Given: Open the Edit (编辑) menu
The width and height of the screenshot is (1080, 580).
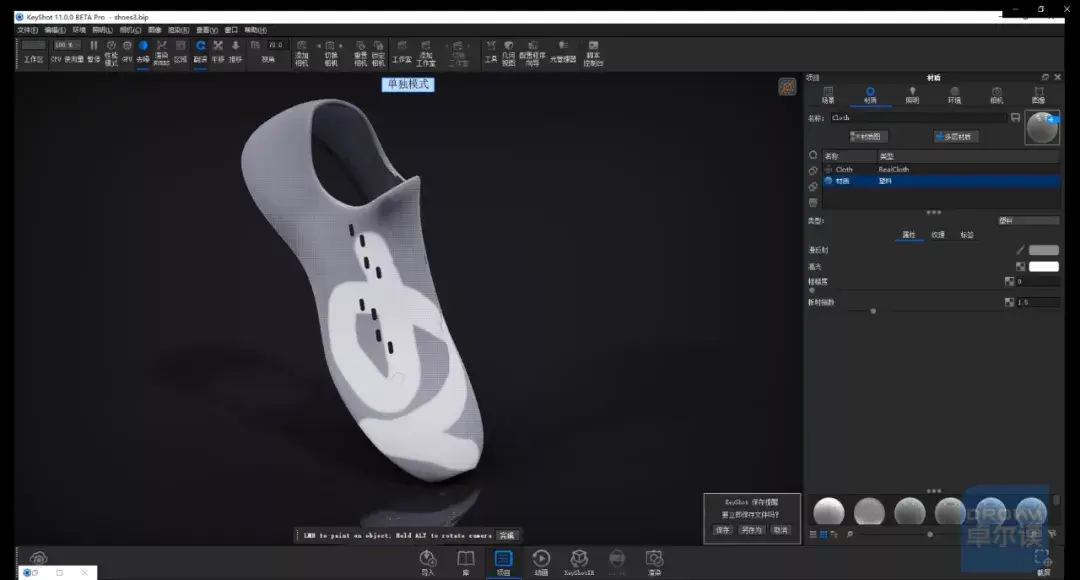Looking at the screenshot, I should [55, 30].
